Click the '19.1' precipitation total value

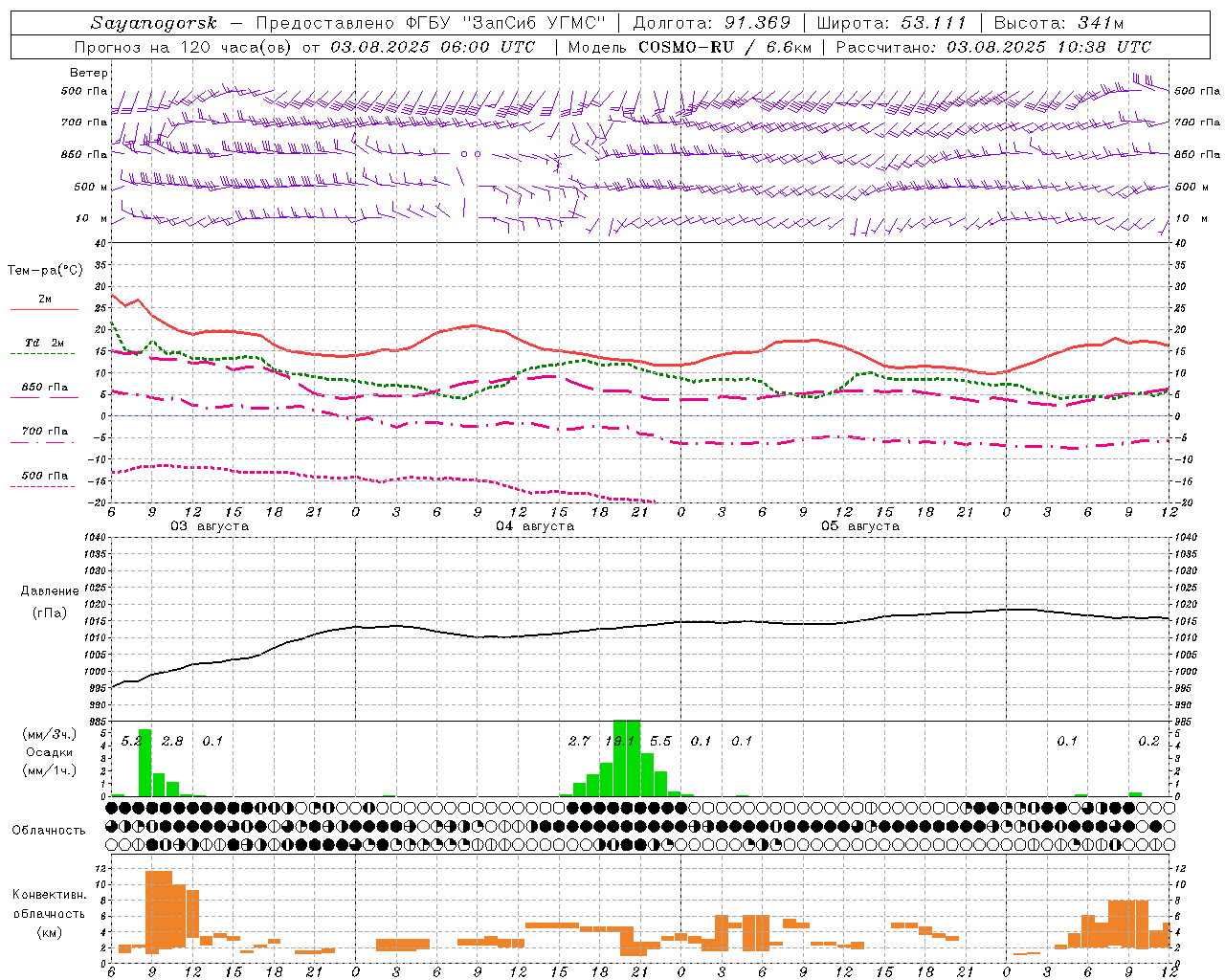tap(619, 741)
